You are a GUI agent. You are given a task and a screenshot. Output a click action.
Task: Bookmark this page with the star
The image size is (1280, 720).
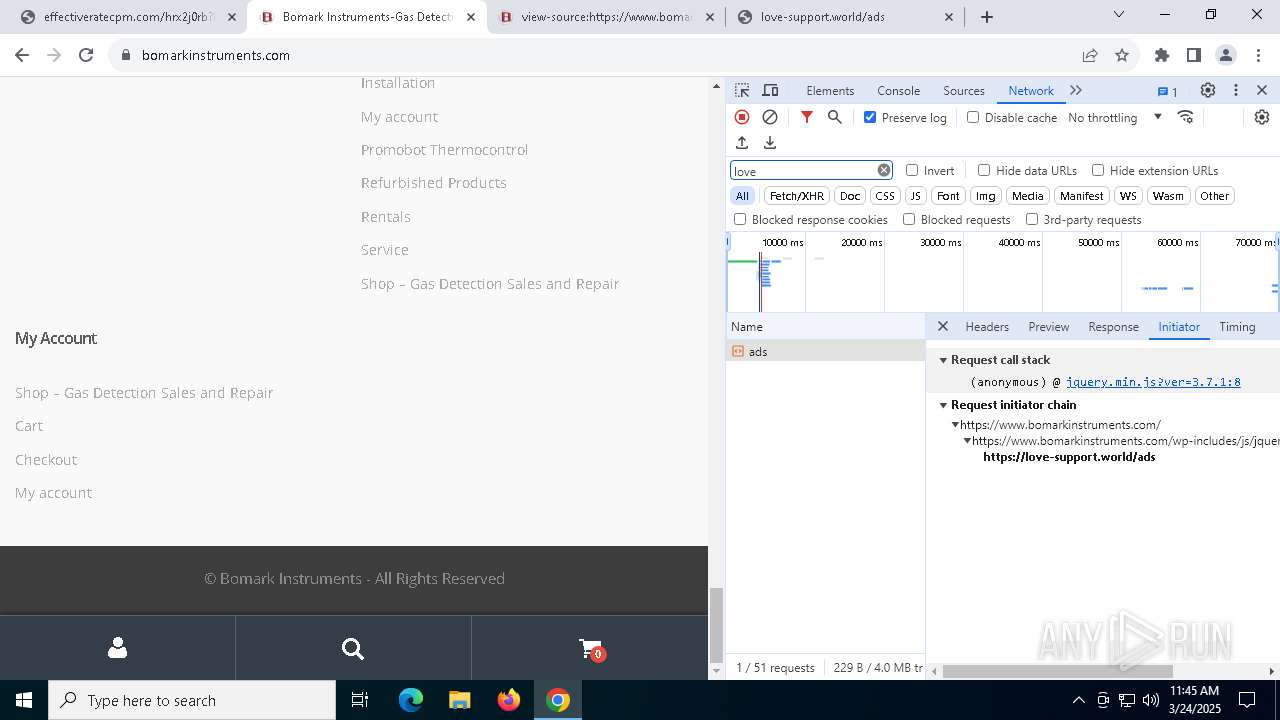[1122, 55]
